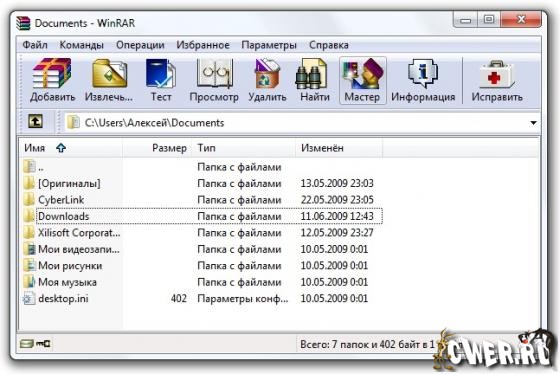Screen dimensions: 560x374
Task: Select the CyberLink folder name
Action: click(x=61, y=200)
